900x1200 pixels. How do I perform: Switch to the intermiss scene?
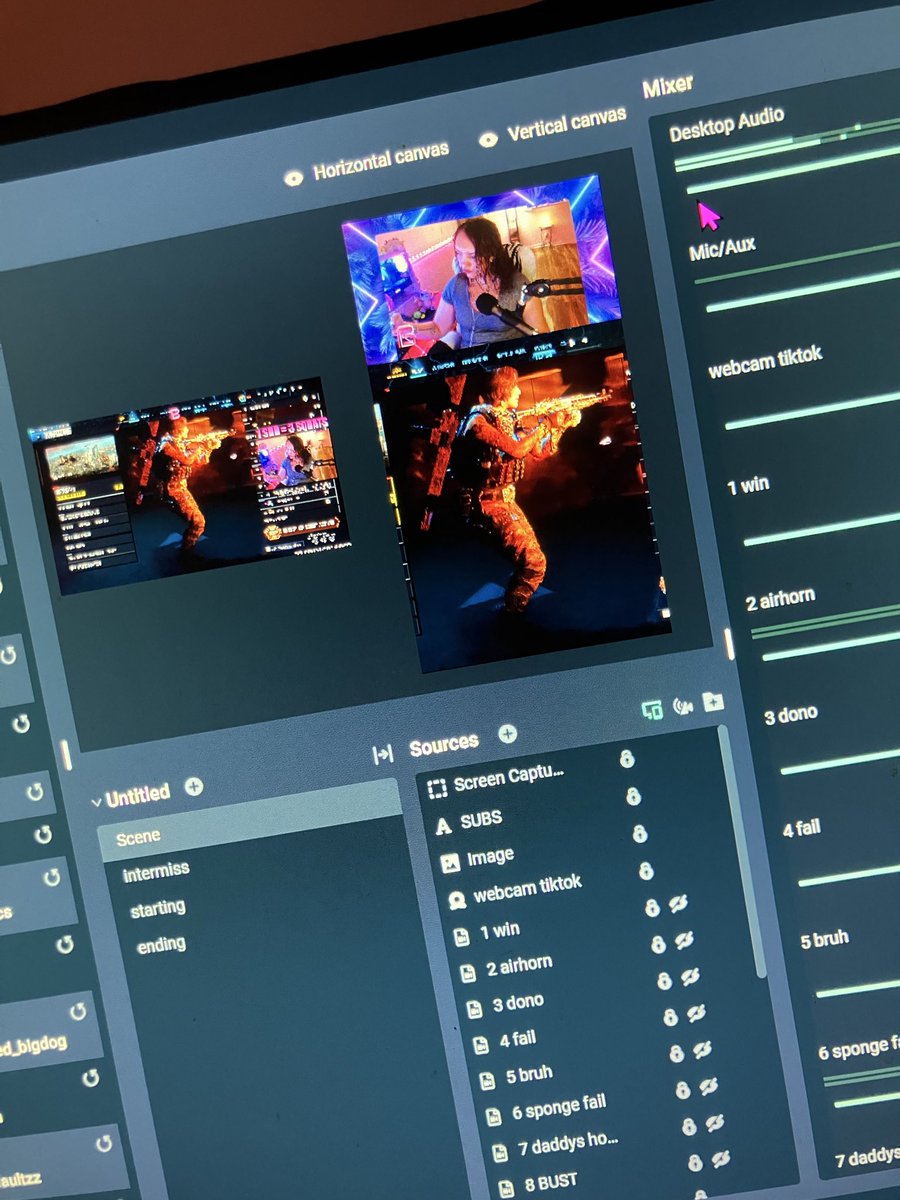pos(155,873)
